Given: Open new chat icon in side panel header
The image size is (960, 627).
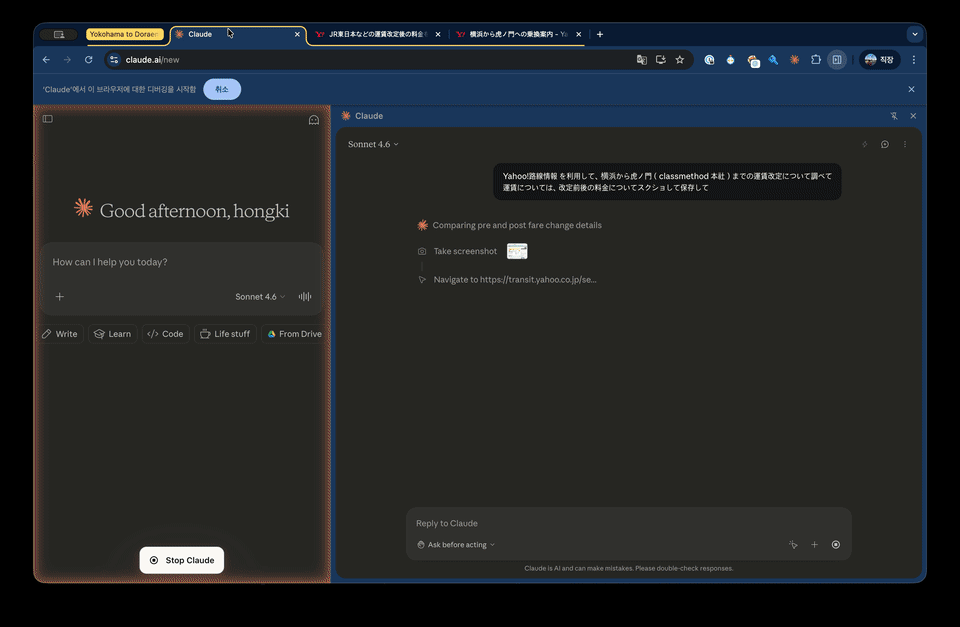Looking at the screenshot, I should (x=885, y=145).
